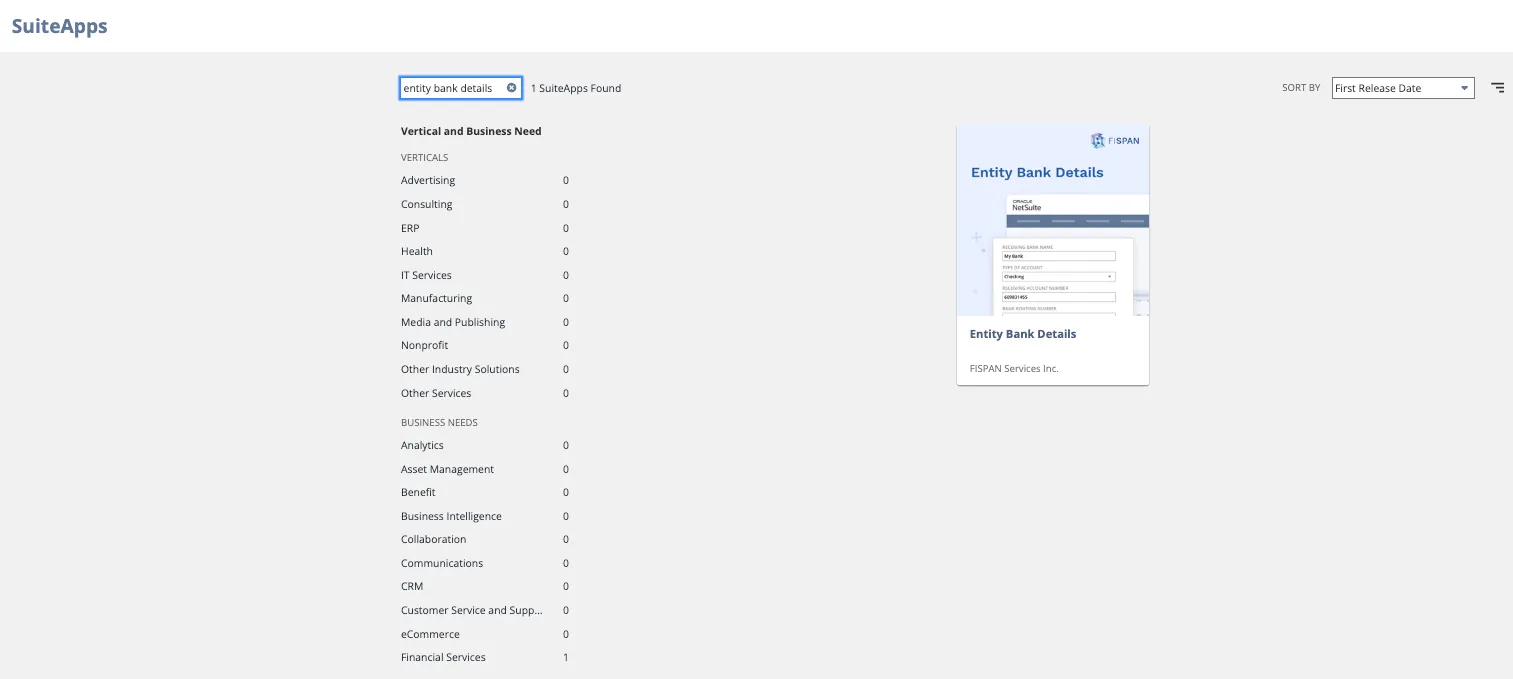This screenshot has height=679, width=1513.
Task: Filter by the IT Services vertical
Action: point(426,275)
